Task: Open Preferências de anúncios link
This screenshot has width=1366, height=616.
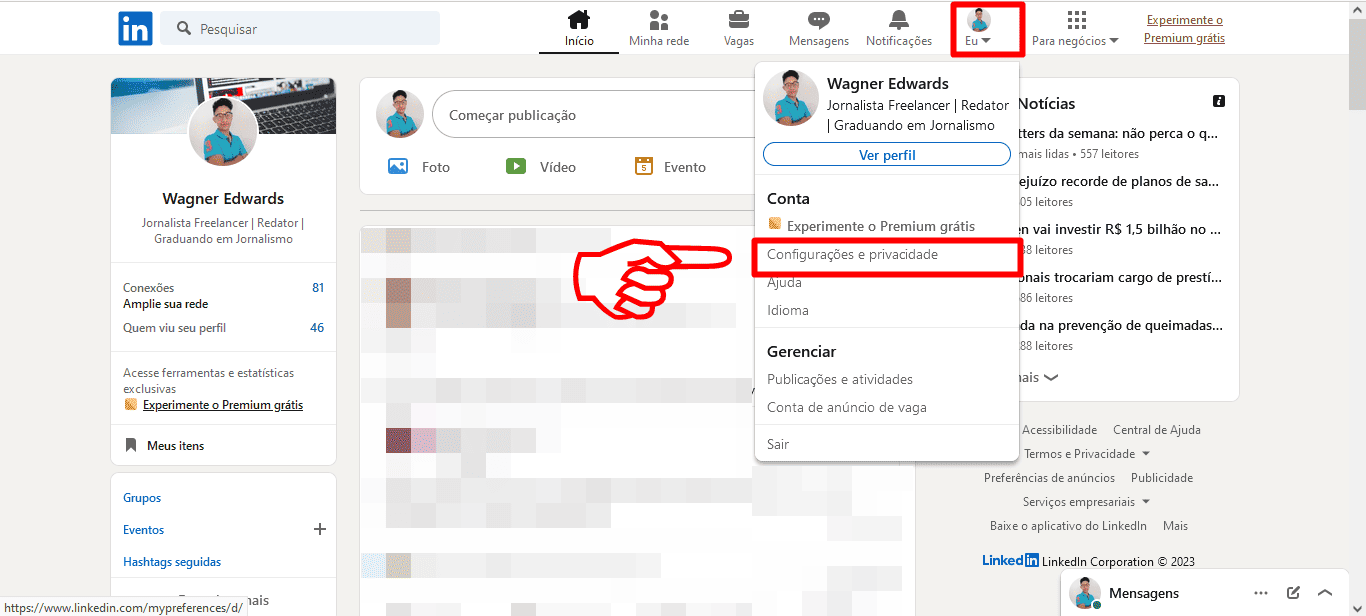Action: tap(1049, 478)
